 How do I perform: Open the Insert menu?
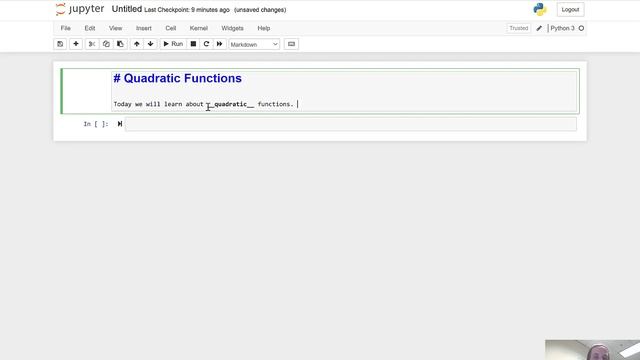pyautogui.click(x=144, y=28)
